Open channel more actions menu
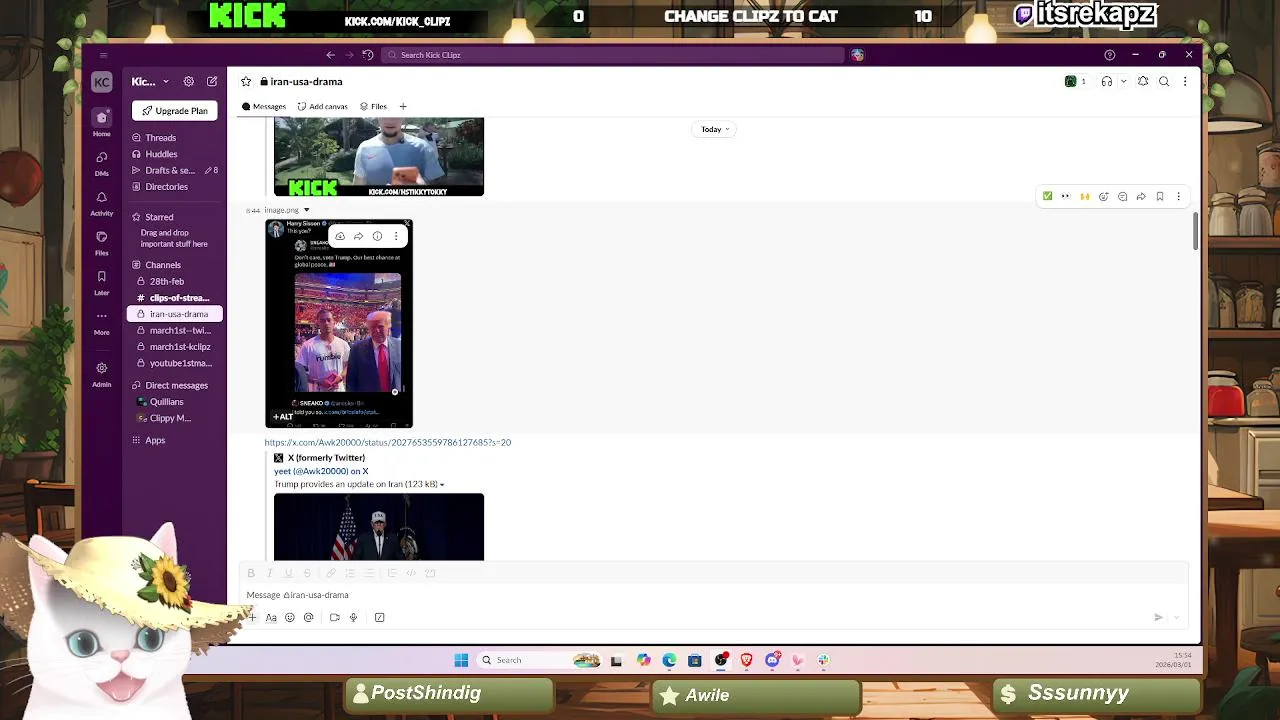This screenshot has width=1280, height=720. click(x=1185, y=82)
